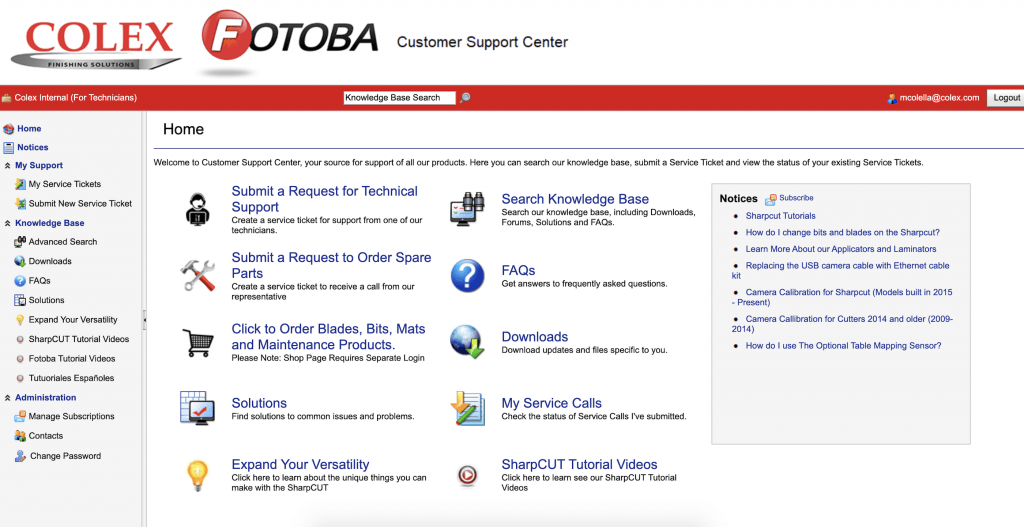The image size is (1024, 527).
Task: Click the user icon beside mcolella@colex.com
Action: (x=892, y=98)
